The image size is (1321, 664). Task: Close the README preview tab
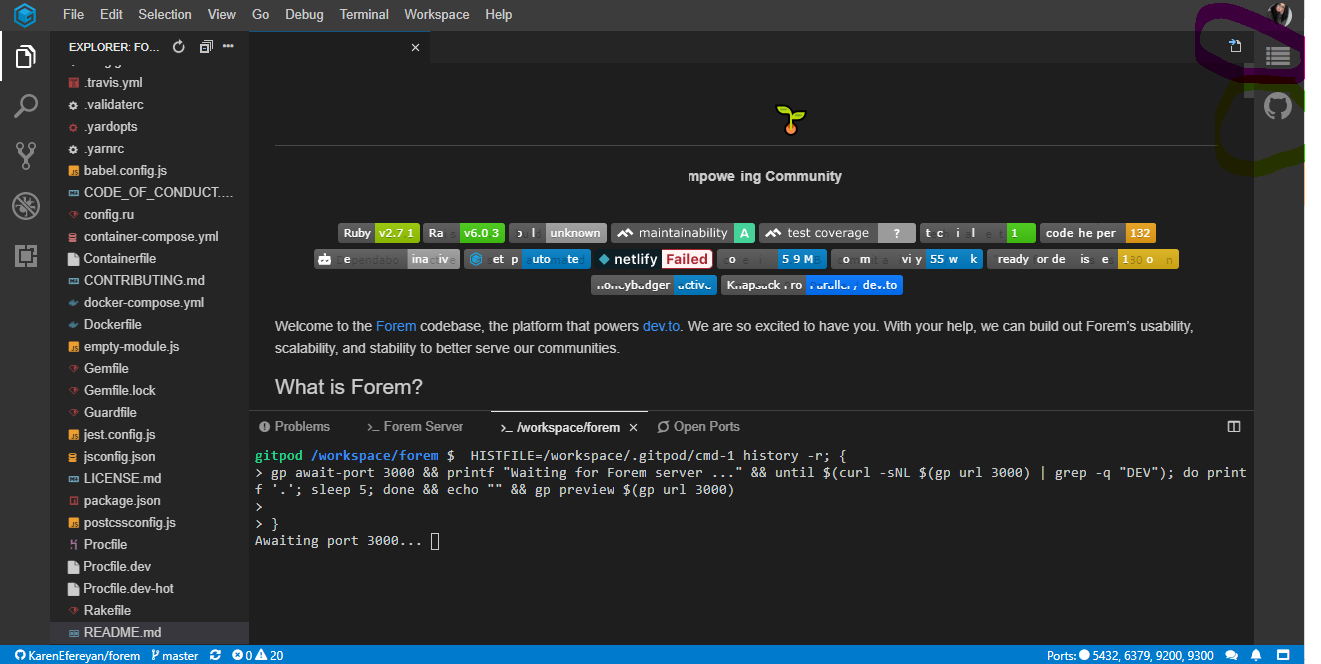416,47
